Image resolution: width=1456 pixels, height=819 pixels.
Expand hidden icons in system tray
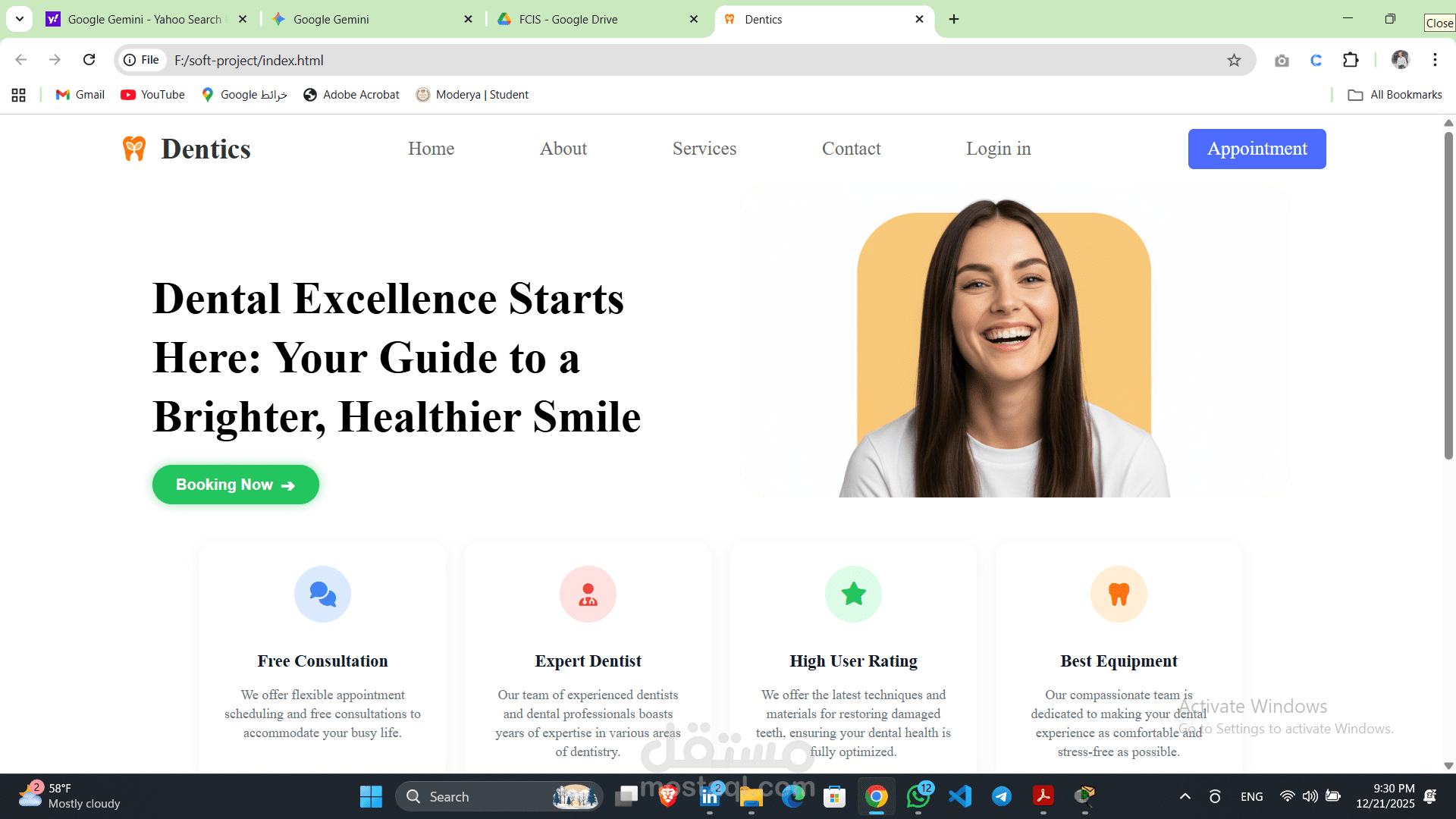1185,796
